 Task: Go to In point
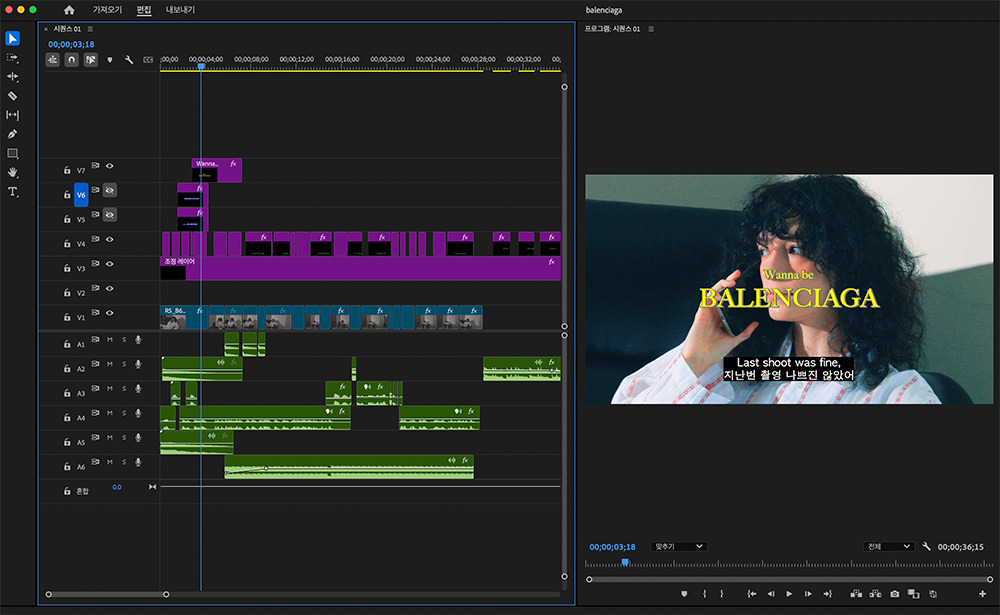pos(752,594)
